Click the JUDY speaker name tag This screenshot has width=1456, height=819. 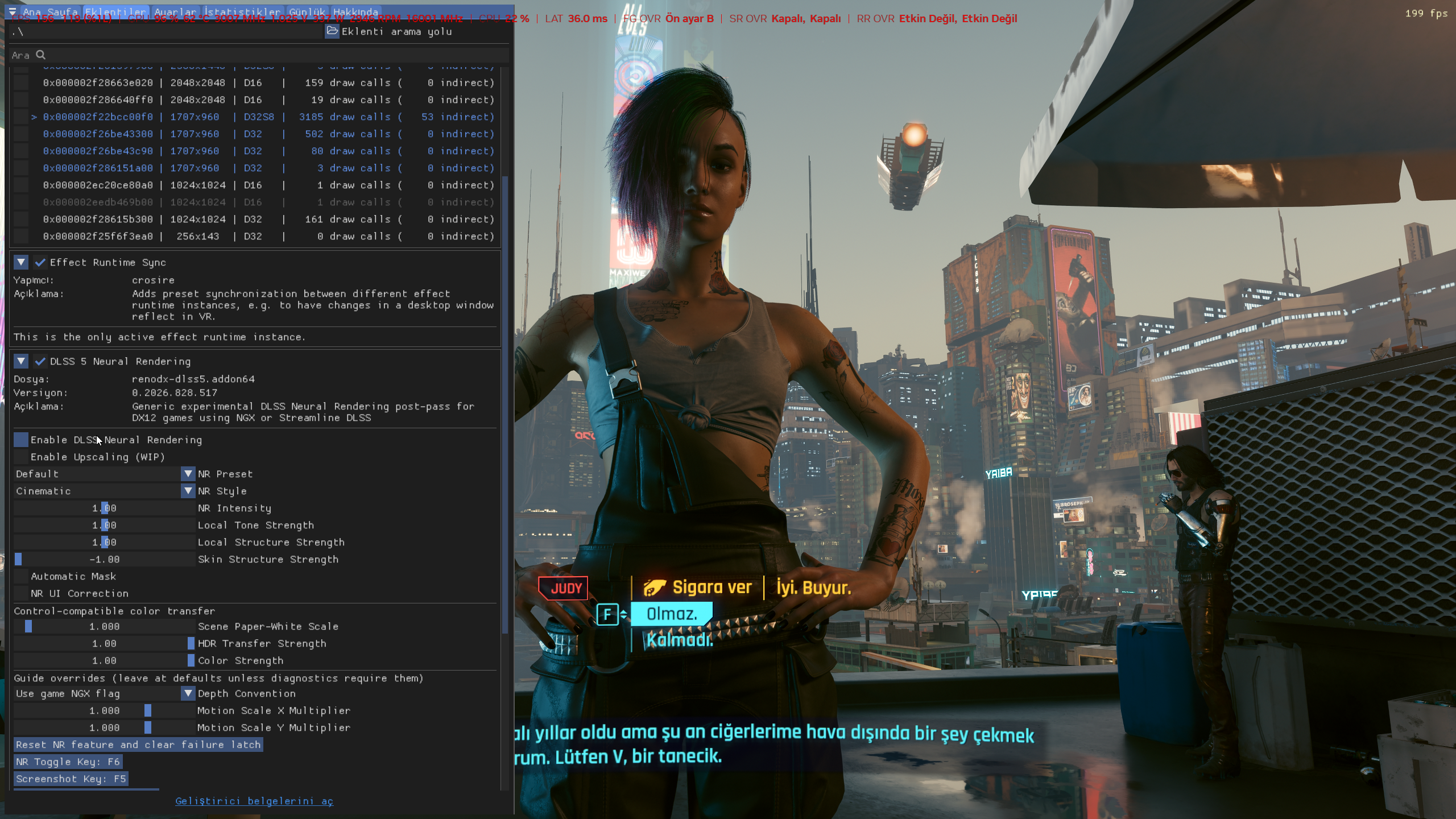pyautogui.click(x=563, y=589)
